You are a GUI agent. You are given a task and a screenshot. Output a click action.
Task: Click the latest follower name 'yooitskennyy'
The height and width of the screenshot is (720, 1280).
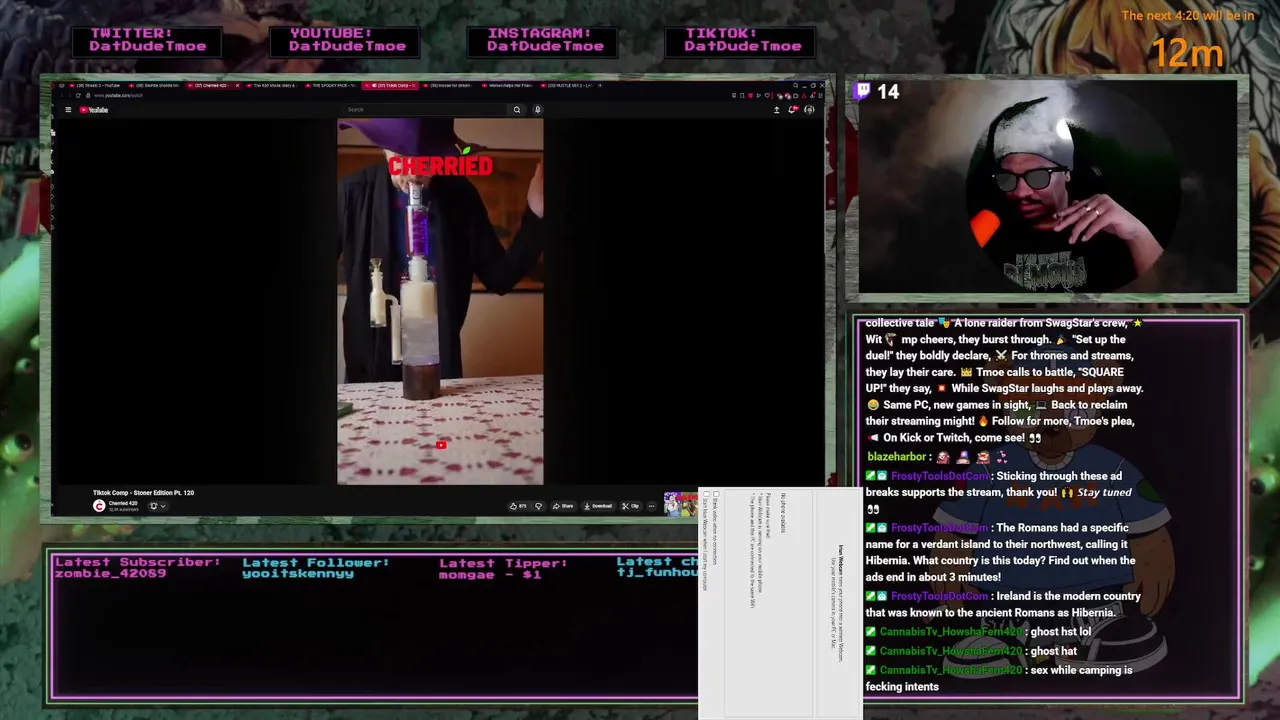pyautogui.click(x=298, y=574)
